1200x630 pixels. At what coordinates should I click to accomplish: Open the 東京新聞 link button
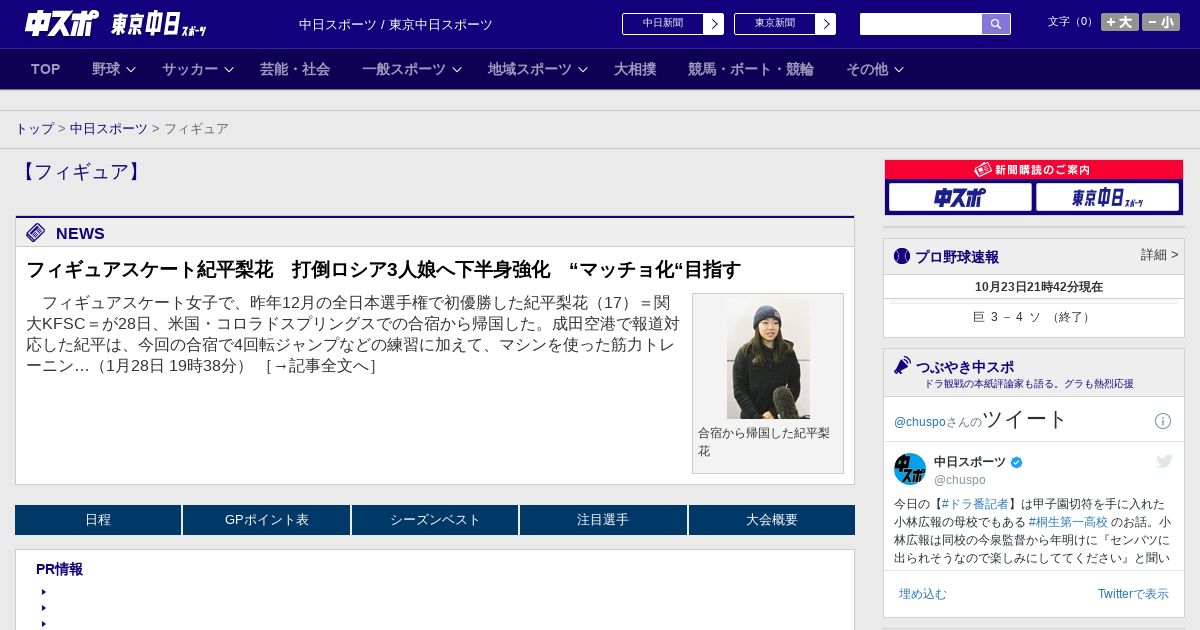click(775, 24)
